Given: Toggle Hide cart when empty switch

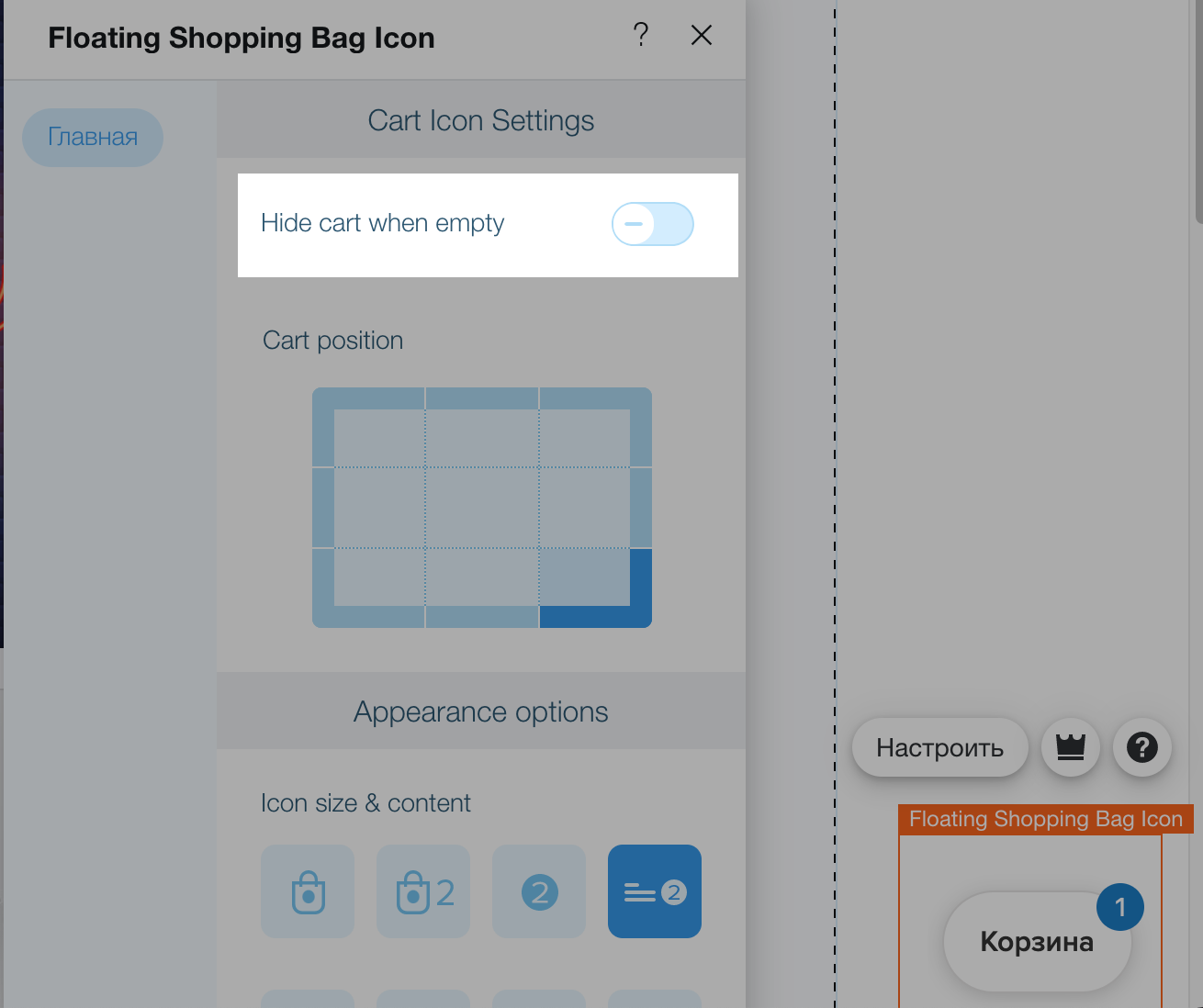Looking at the screenshot, I should tap(653, 224).
